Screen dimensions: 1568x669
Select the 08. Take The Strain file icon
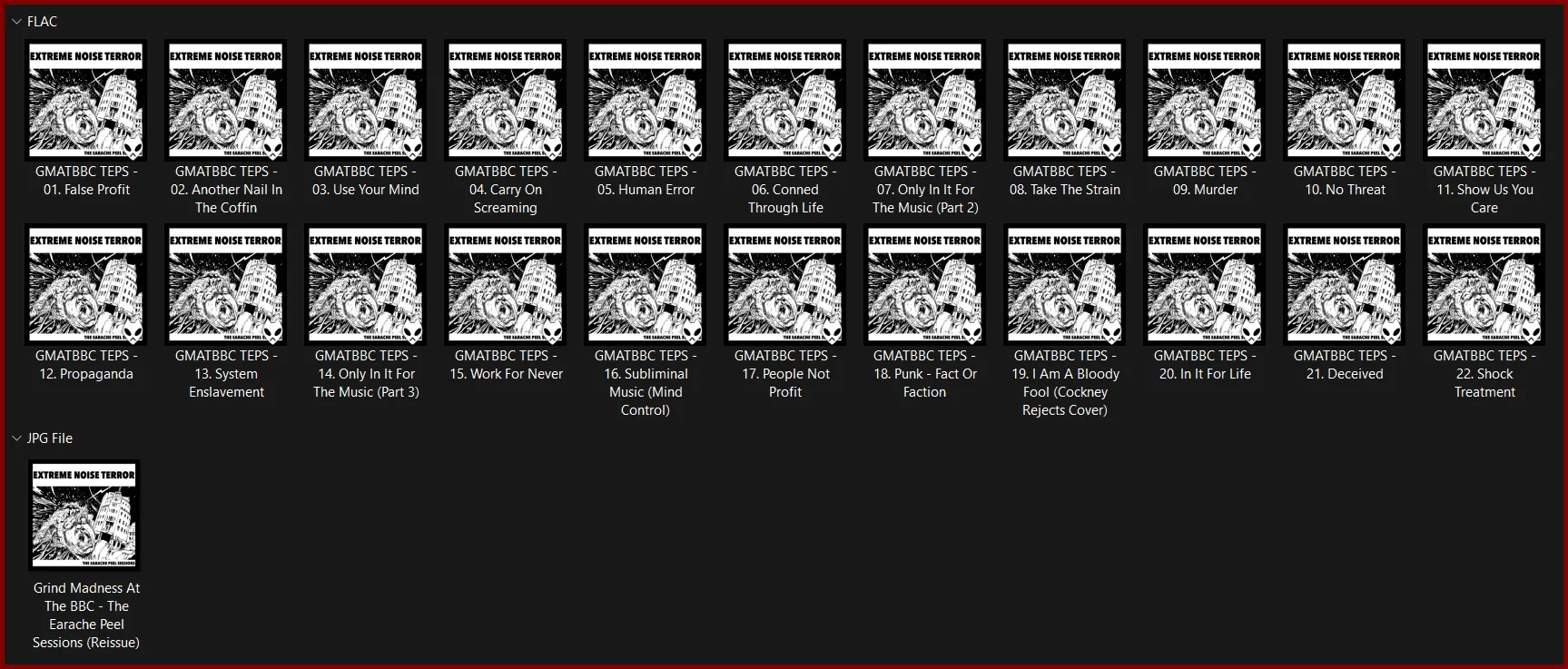[x=1065, y=100]
